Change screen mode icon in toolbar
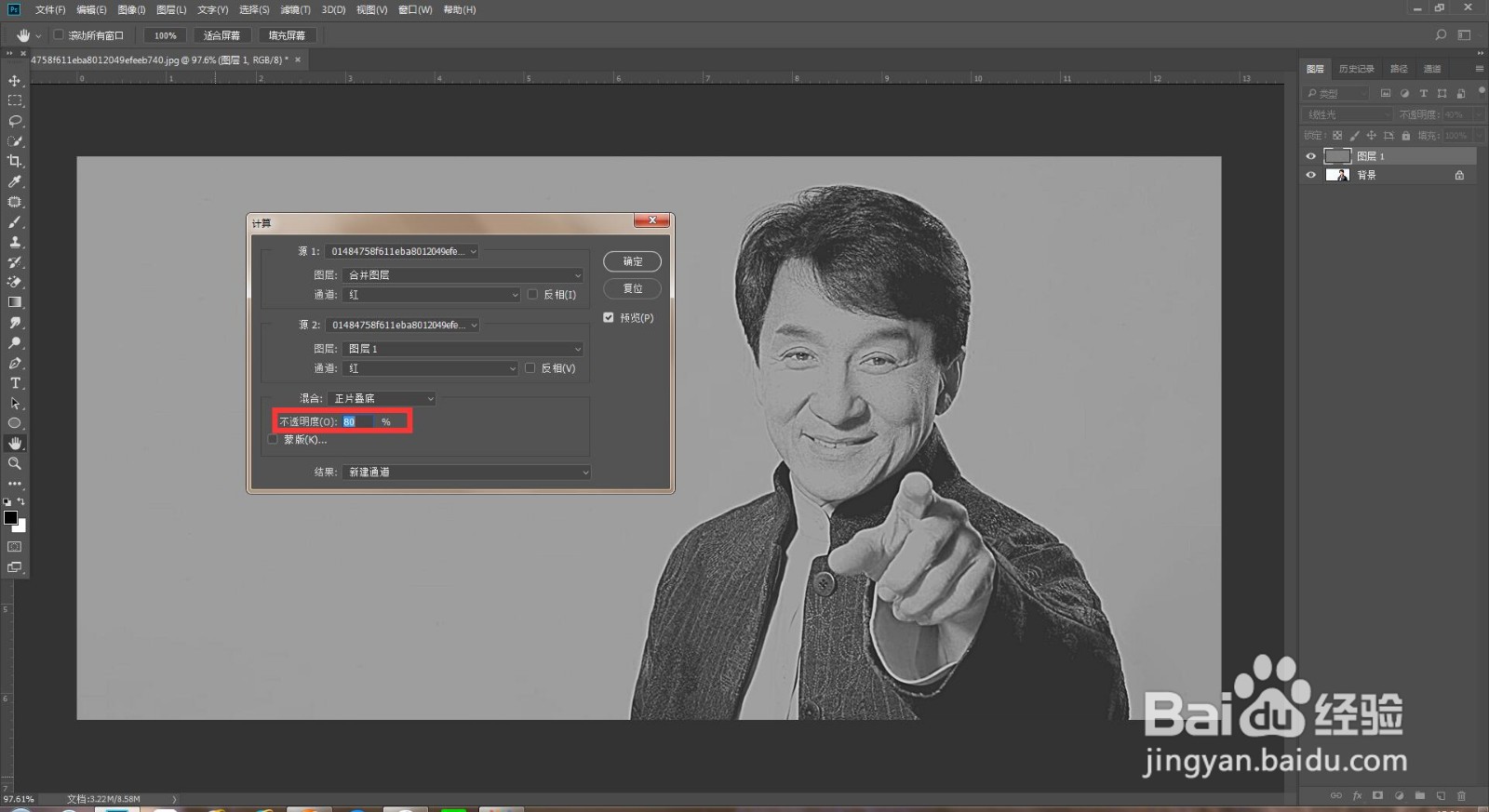 [x=15, y=566]
